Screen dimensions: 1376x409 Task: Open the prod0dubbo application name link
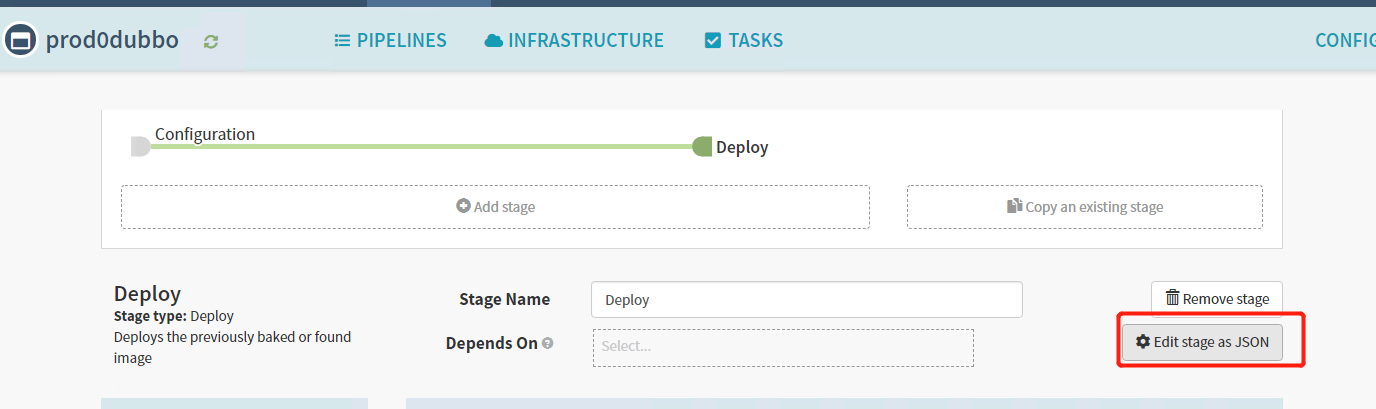point(112,41)
